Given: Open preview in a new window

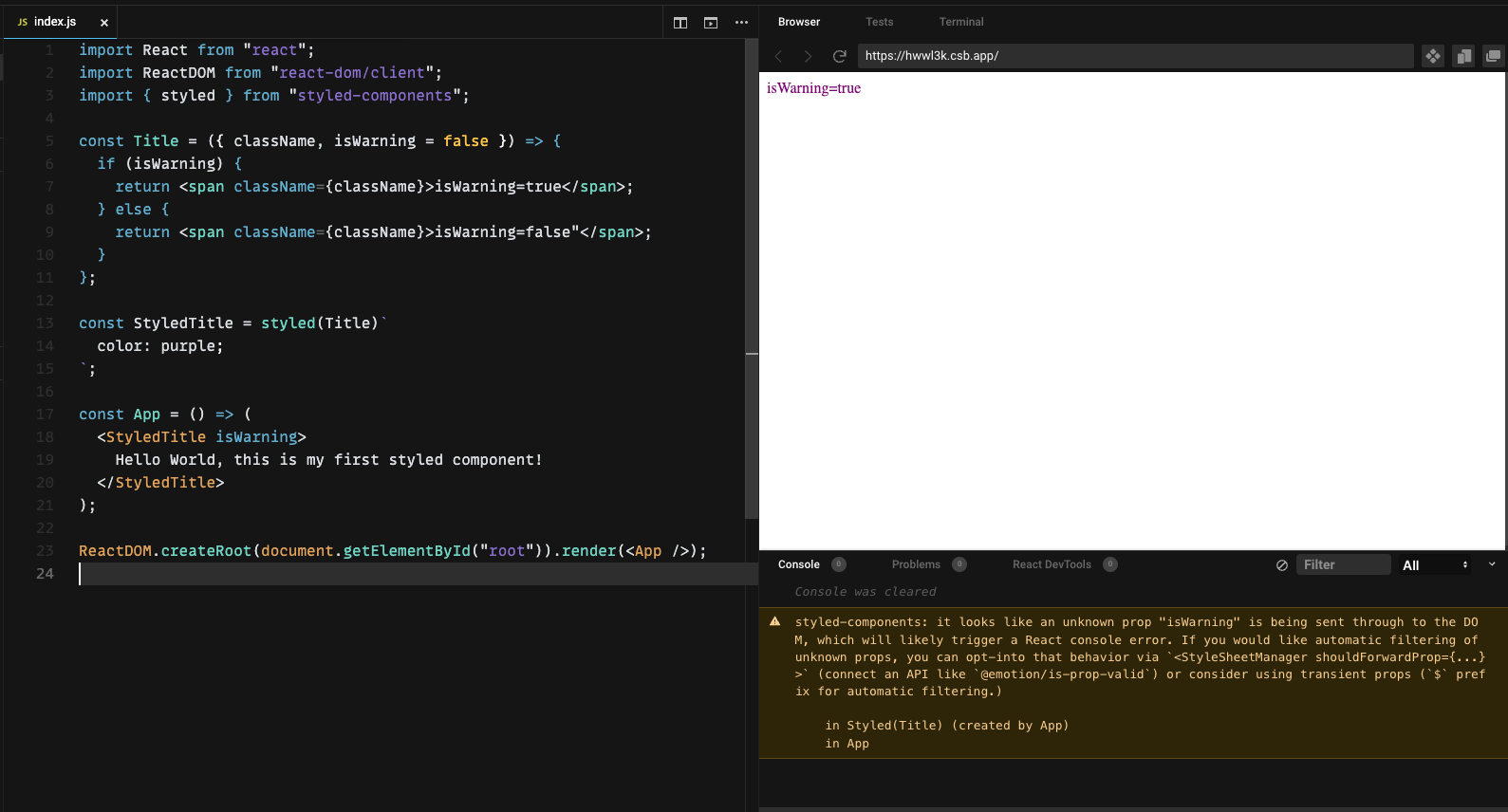Looking at the screenshot, I should click(1493, 57).
